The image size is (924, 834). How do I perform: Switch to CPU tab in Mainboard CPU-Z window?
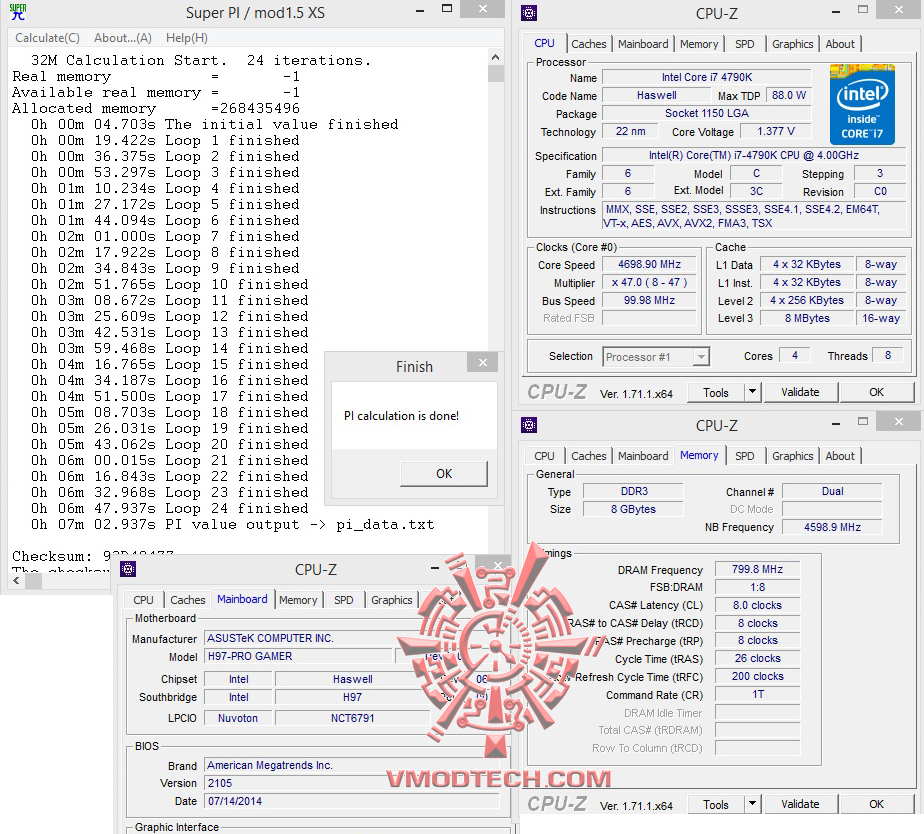pyautogui.click(x=143, y=600)
